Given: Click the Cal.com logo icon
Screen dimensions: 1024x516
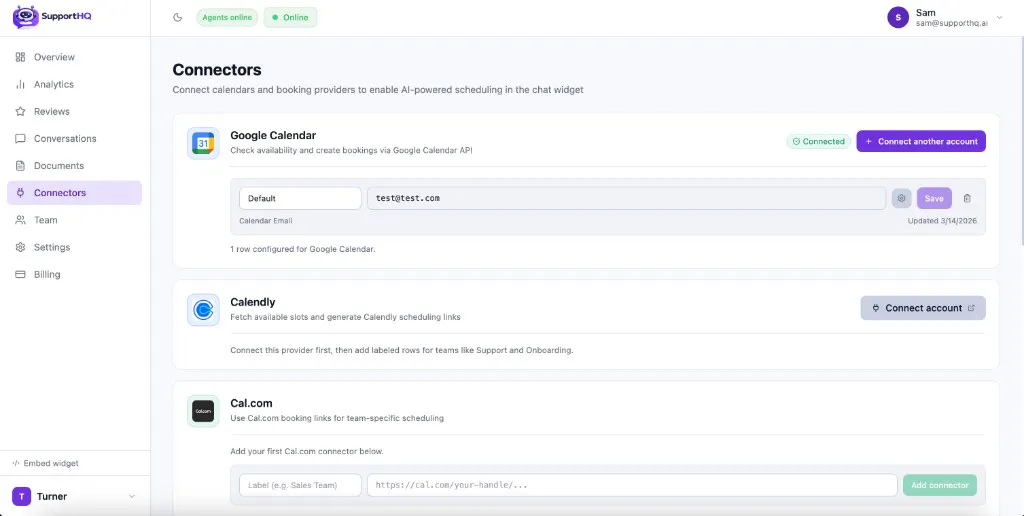Looking at the screenshot, I should click(x=203, y=411).
